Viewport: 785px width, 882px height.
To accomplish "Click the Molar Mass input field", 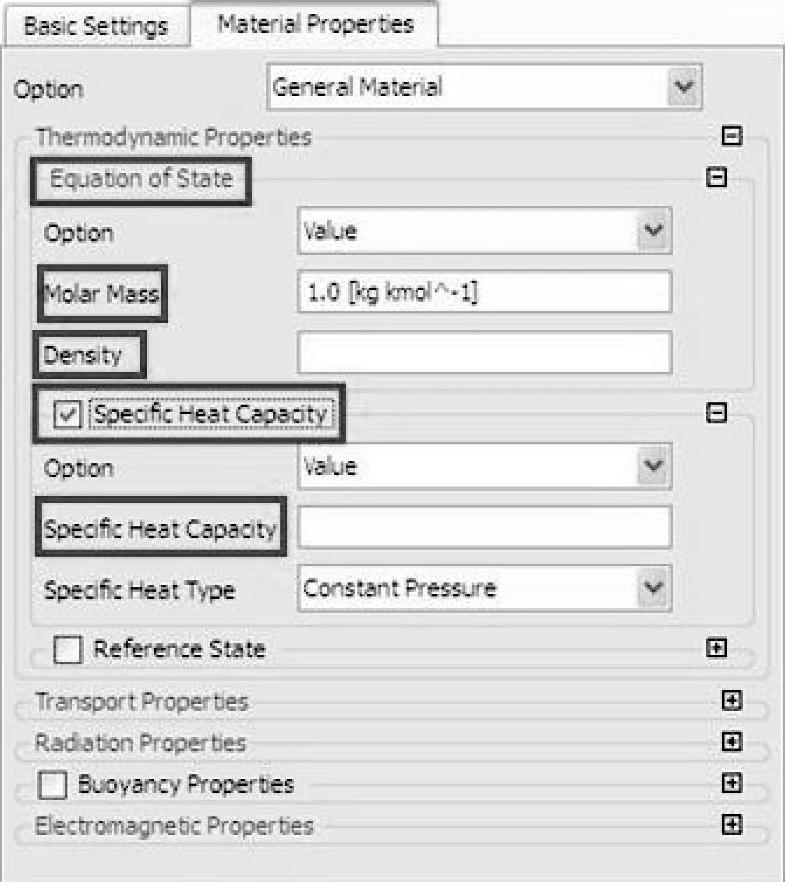I will tap(484, 292).
